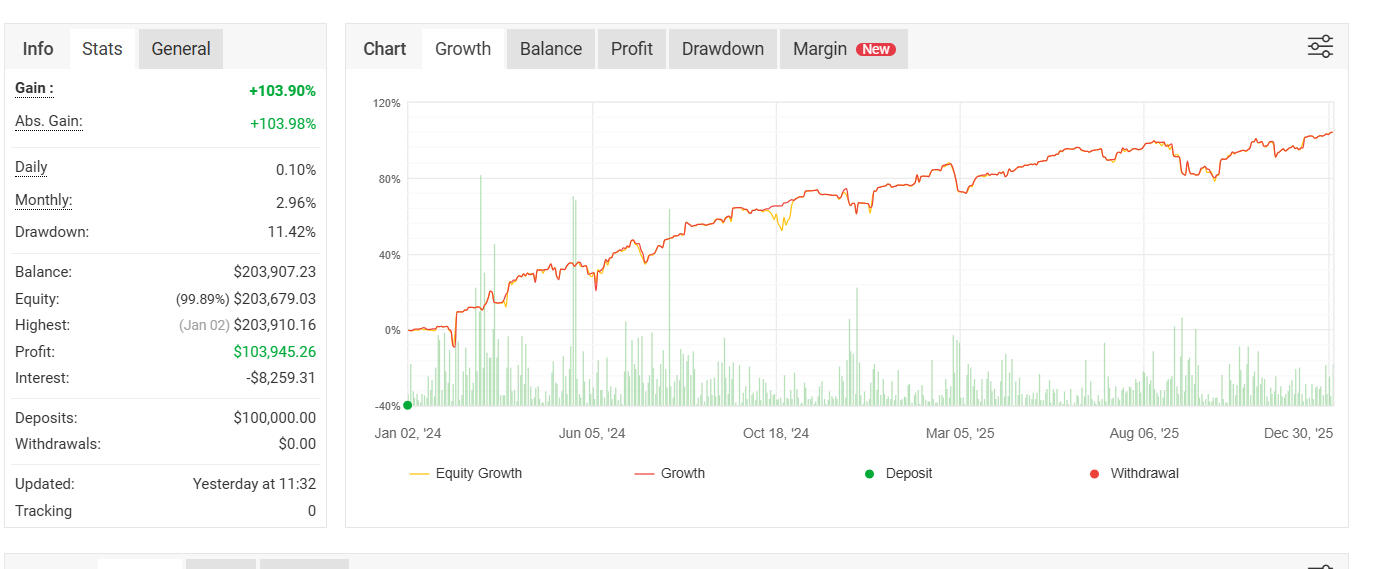Click the green Deposit legend dot

click(x=870, y=473)
